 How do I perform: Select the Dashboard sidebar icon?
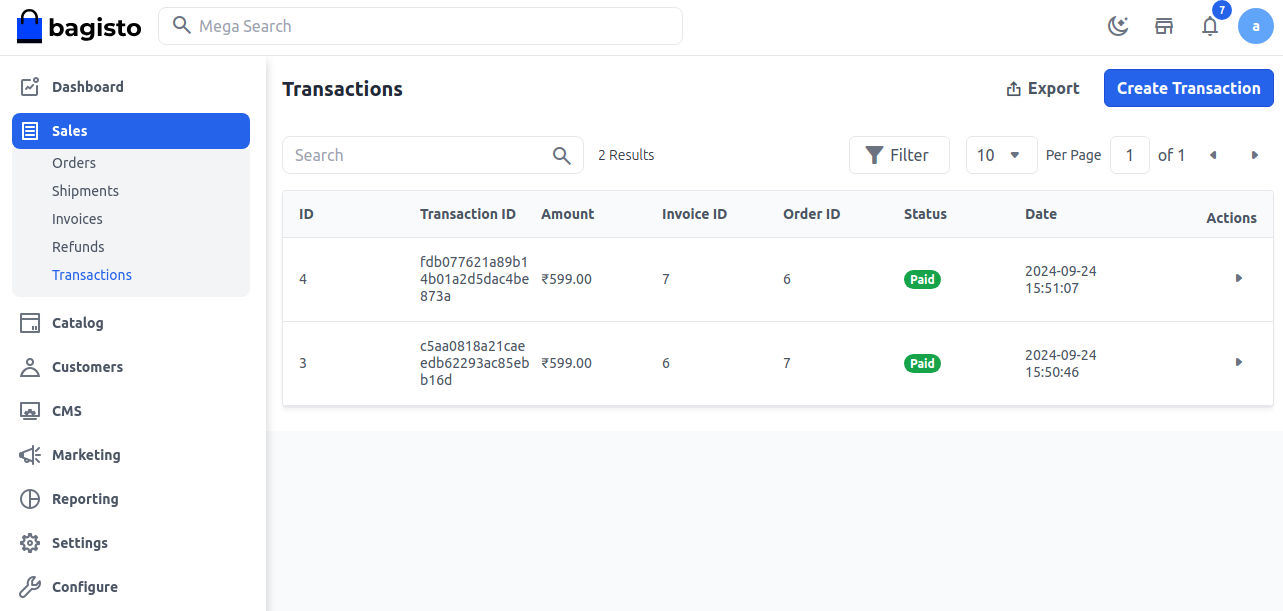pos(31,86)
